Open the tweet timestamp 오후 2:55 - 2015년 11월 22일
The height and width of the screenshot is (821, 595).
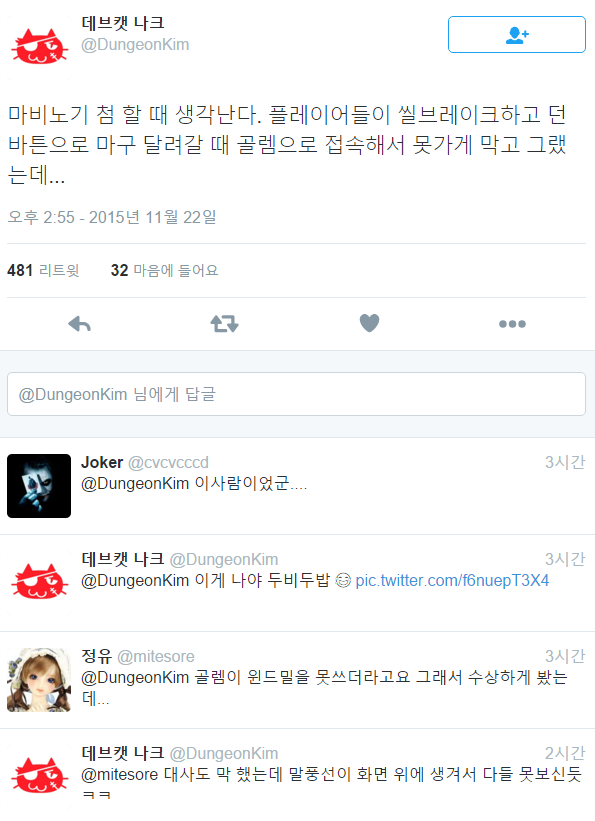[112, 217]
